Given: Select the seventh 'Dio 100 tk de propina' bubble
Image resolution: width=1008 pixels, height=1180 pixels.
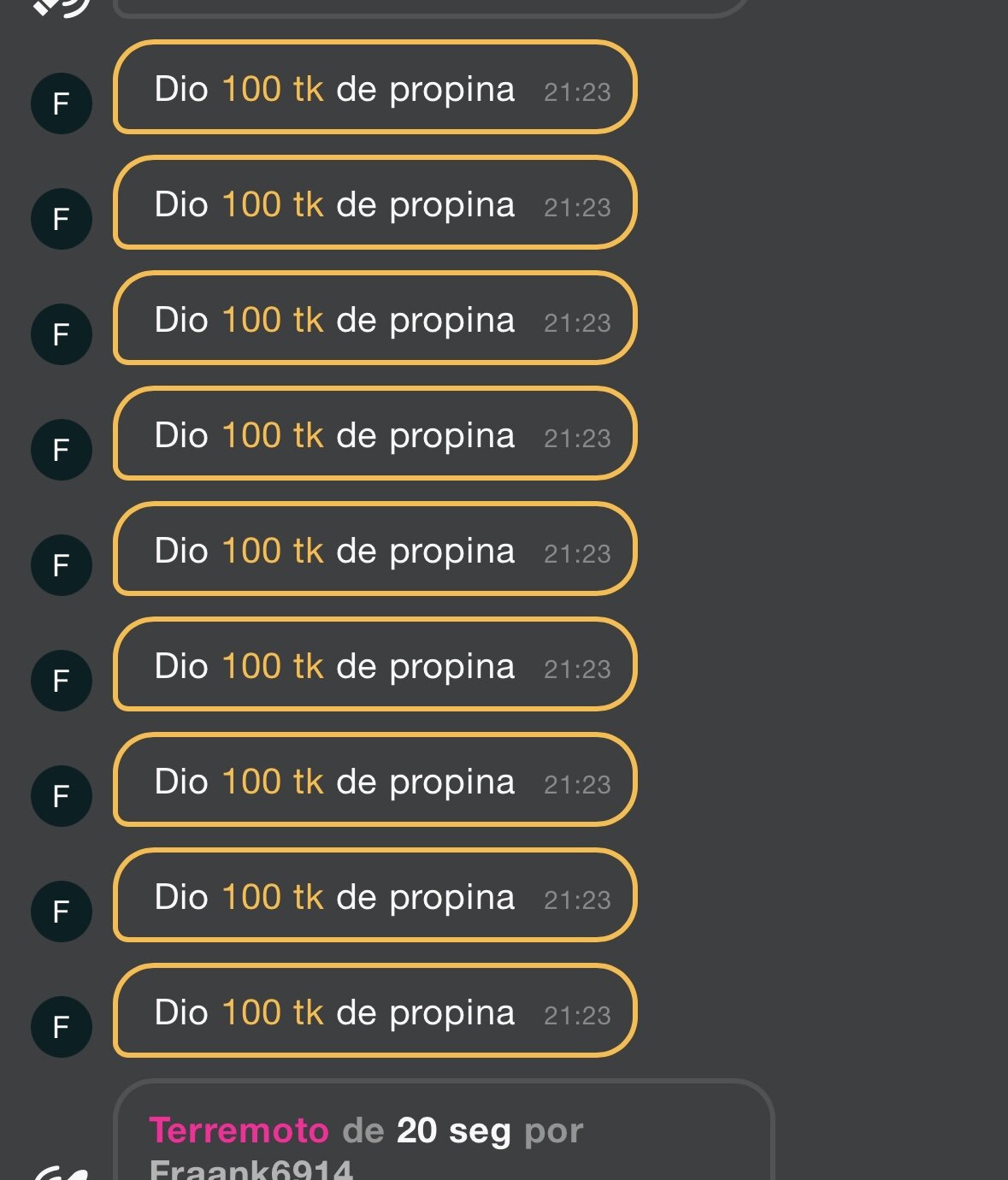Looking at the screenshot, I should [x=374, y=781].
